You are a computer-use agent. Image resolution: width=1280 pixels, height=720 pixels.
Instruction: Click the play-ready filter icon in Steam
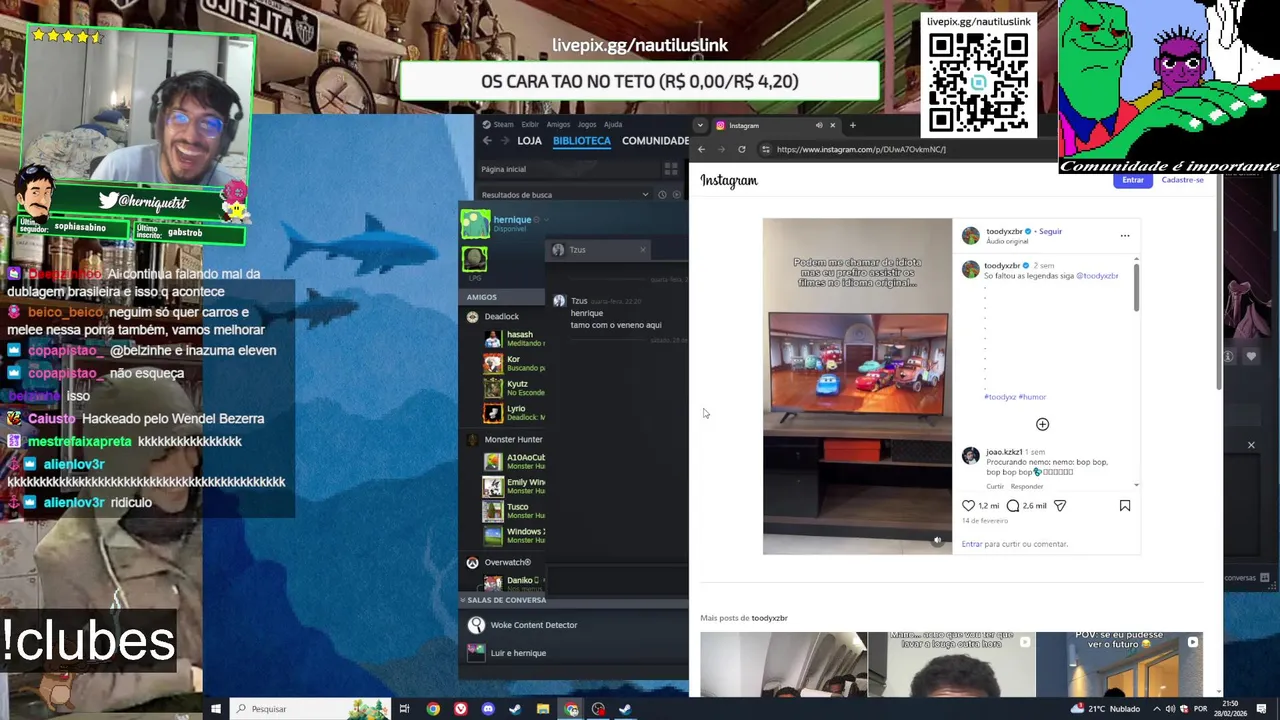[x=676, y=195]
